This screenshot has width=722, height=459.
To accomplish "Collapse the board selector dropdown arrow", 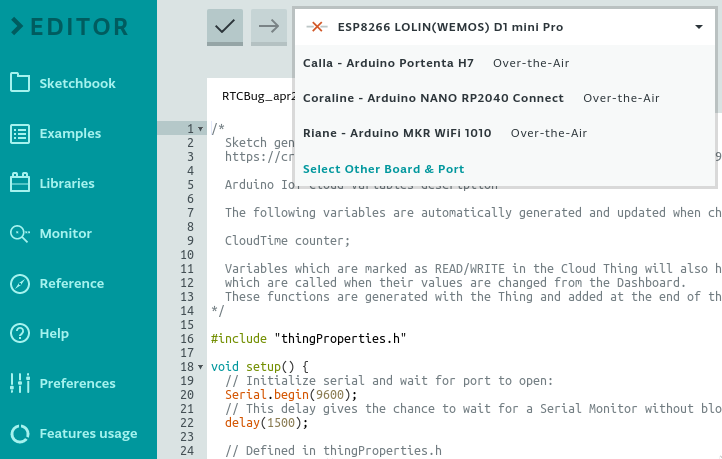I will click(x=699, y=27).
